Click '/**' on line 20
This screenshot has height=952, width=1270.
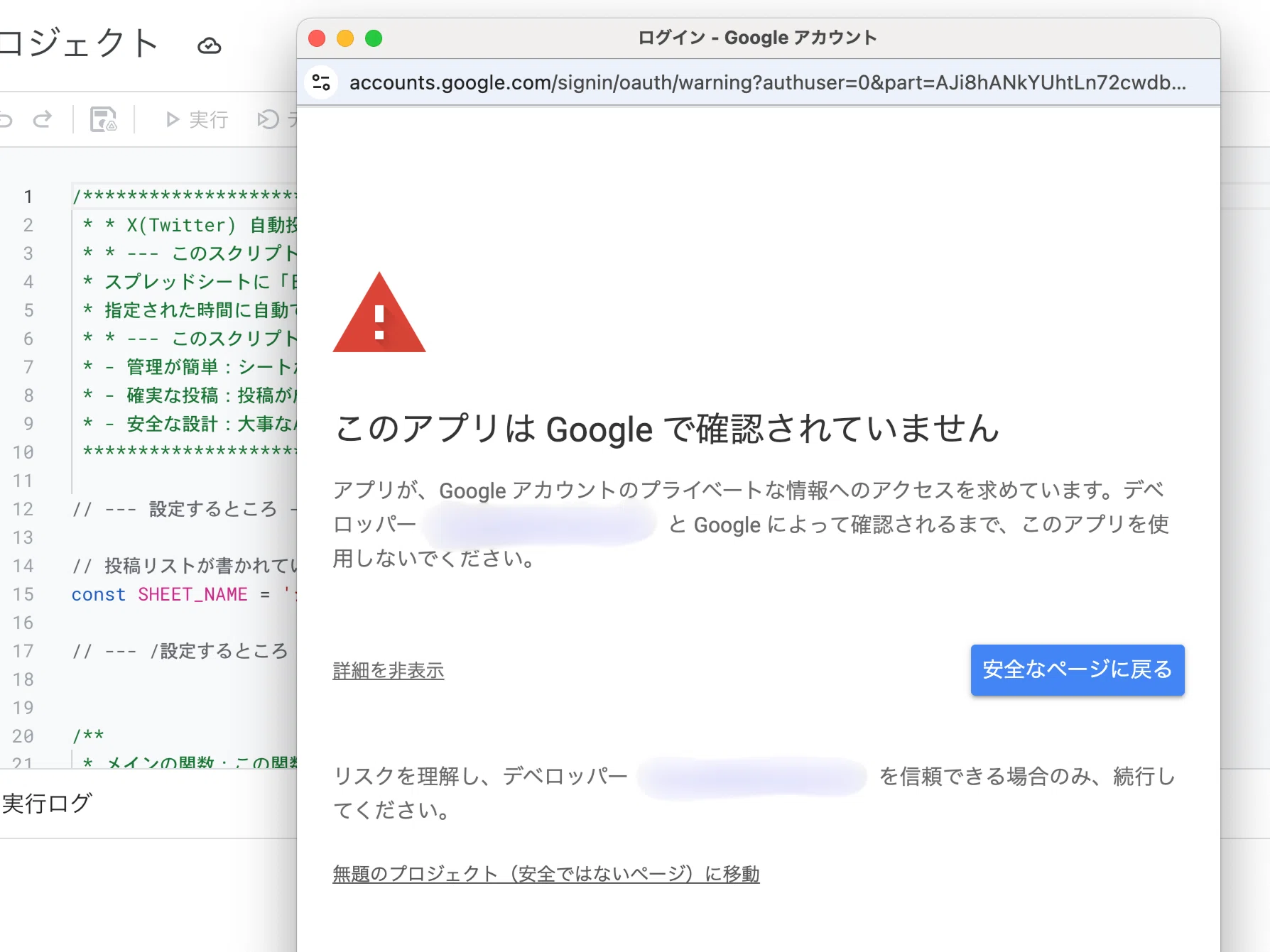click(88, 736)
